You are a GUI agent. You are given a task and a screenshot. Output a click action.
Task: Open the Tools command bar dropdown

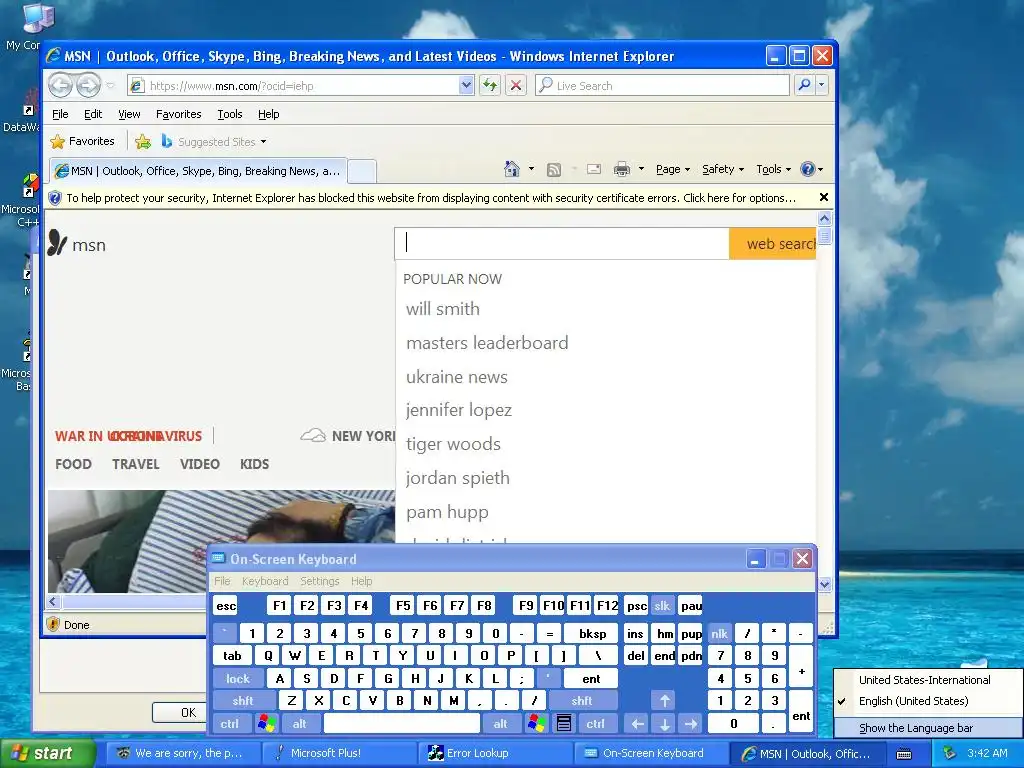click(774, 169)
